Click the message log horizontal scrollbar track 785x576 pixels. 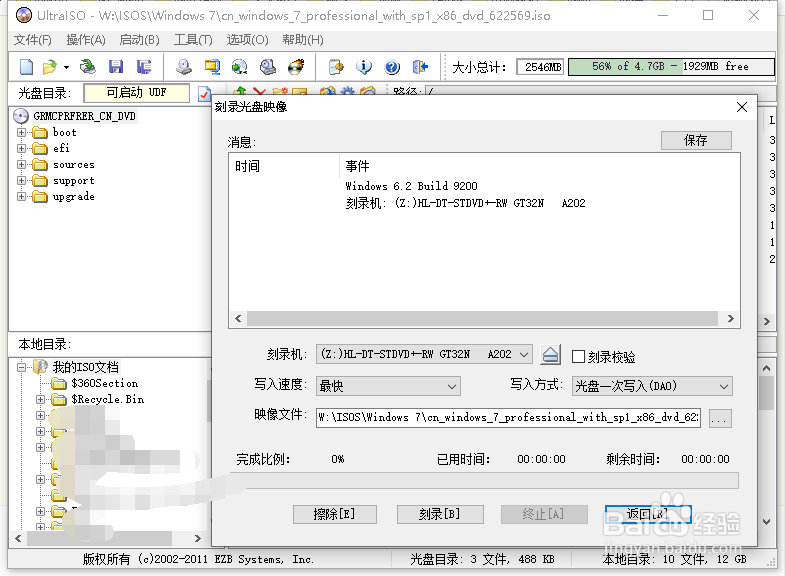[x=484, y=318]
